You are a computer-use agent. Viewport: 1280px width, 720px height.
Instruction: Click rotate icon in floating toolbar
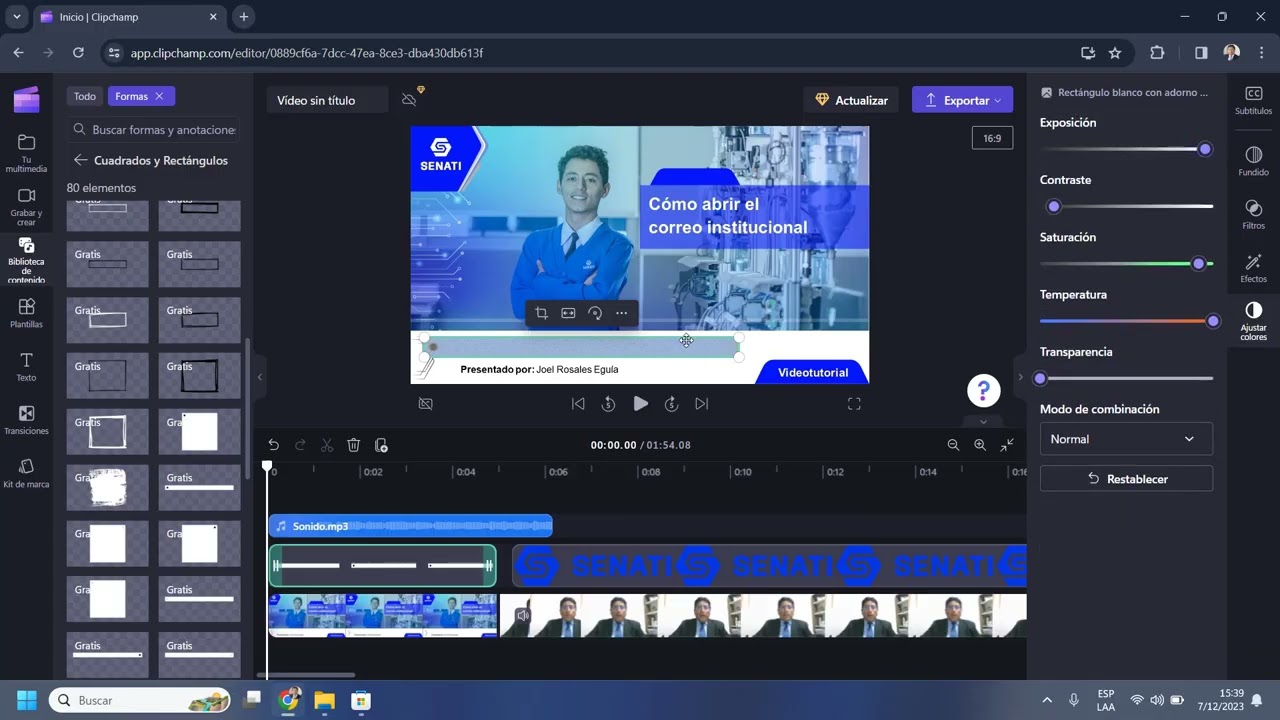595,313
